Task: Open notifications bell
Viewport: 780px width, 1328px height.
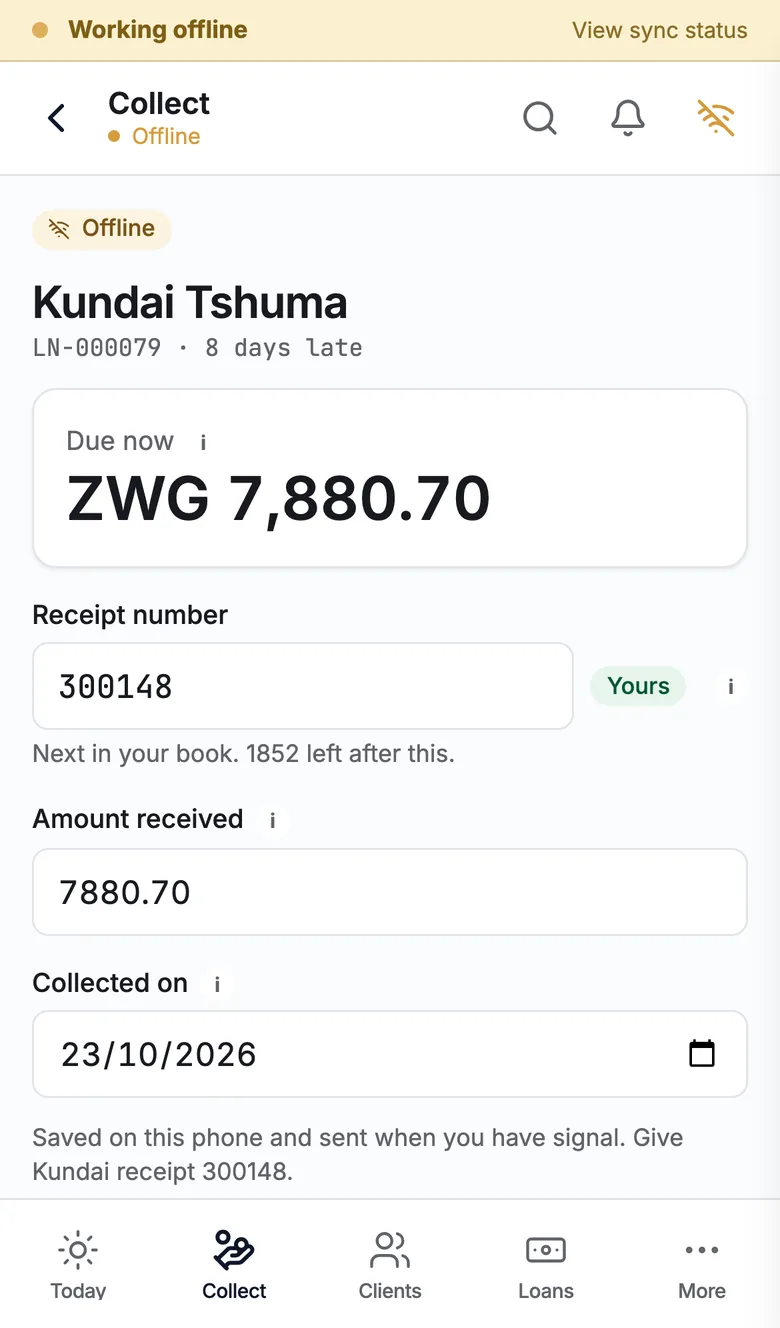Action: click(628, 118)
